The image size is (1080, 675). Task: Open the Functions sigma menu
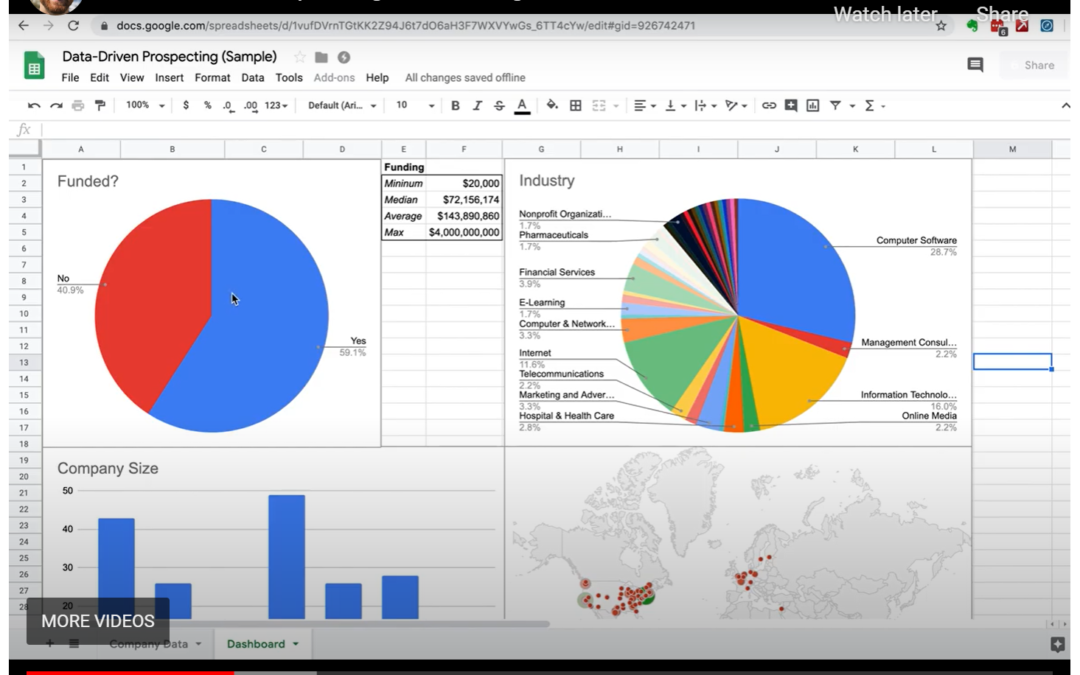coord(869,105)
